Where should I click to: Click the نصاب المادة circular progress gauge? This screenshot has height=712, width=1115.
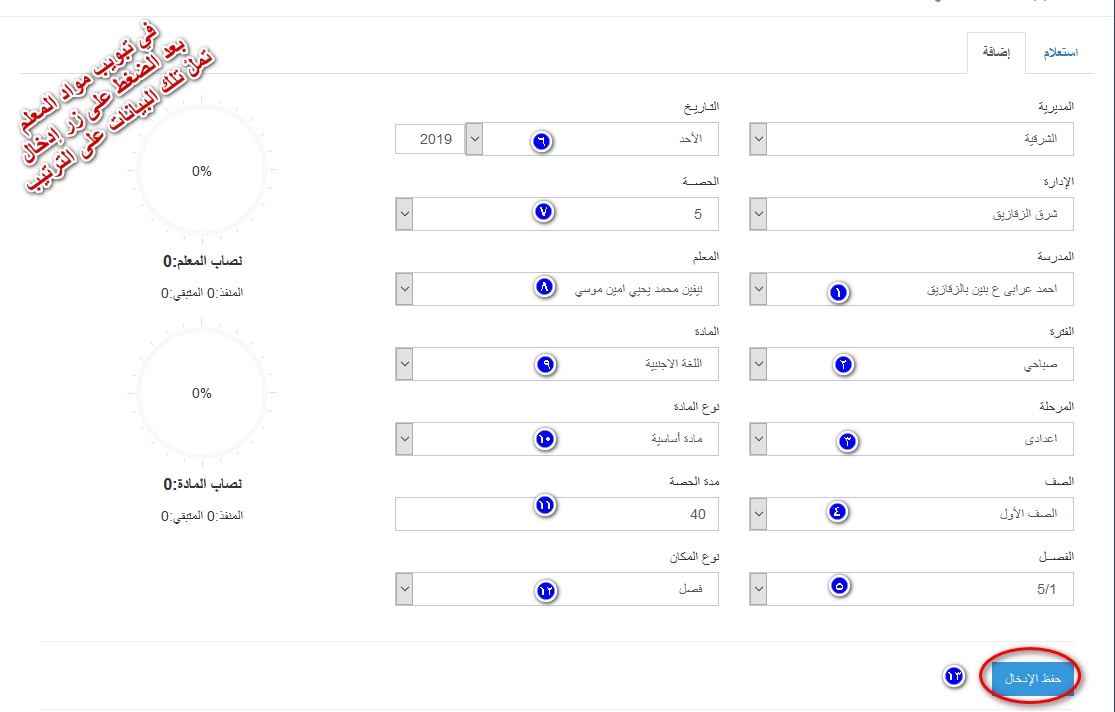(202, 393)
